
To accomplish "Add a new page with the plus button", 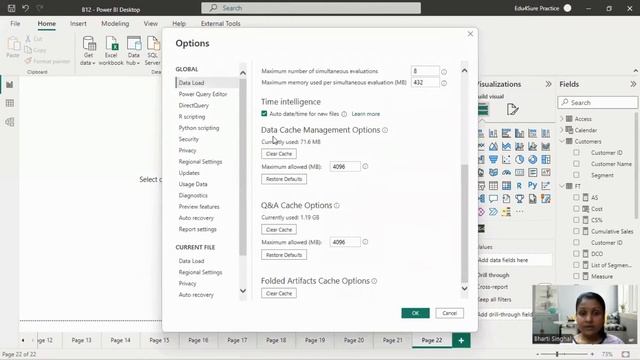I will (461, 340).
